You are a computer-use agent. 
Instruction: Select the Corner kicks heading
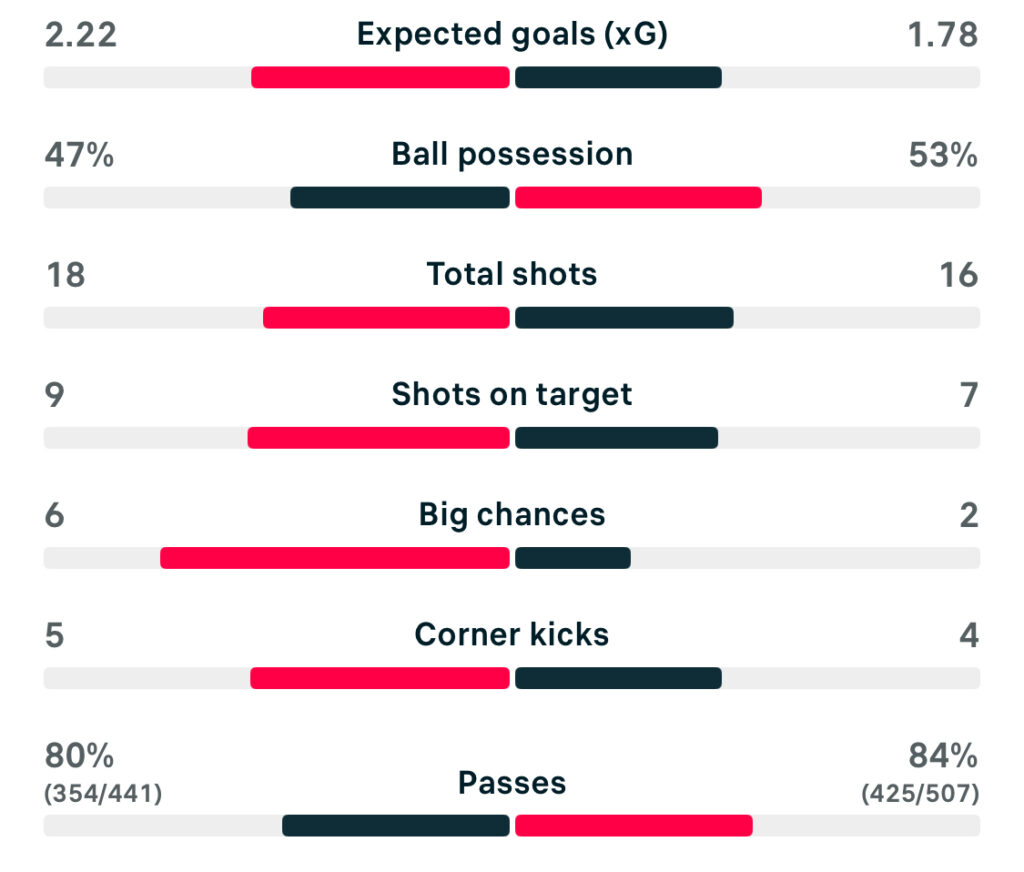tap(512, 635)
